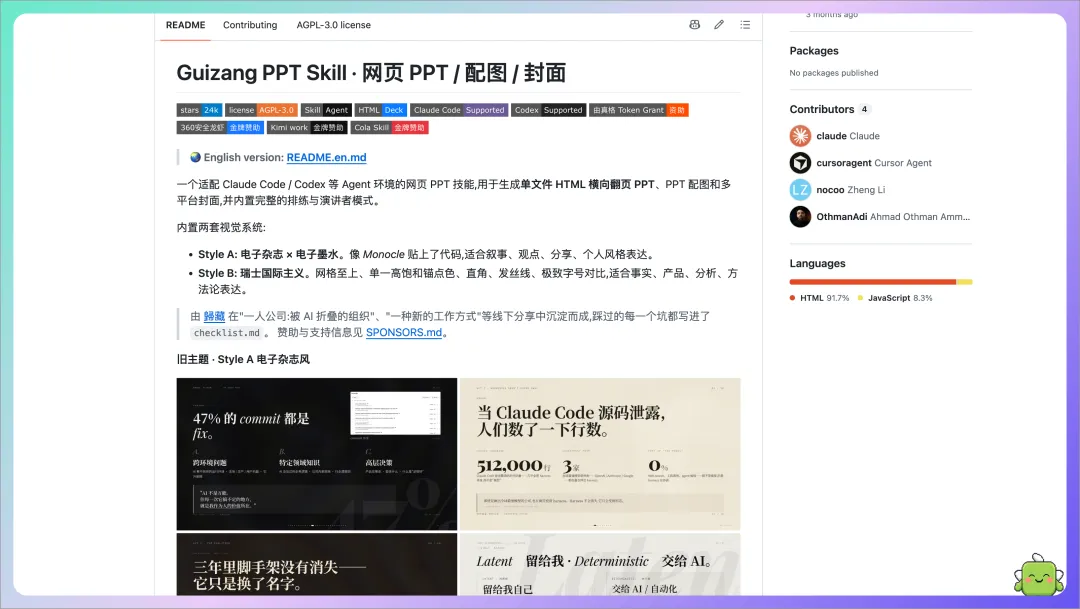This screenshot has width=1080, height=609.
Task: Open the 歸藏 author link
Action: pos(214,316)
